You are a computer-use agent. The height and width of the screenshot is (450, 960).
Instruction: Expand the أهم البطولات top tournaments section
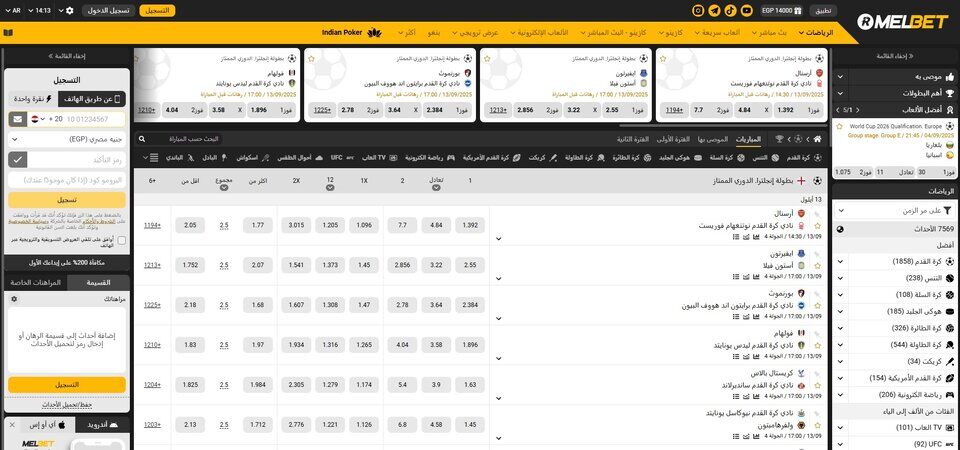pos(896,94)
